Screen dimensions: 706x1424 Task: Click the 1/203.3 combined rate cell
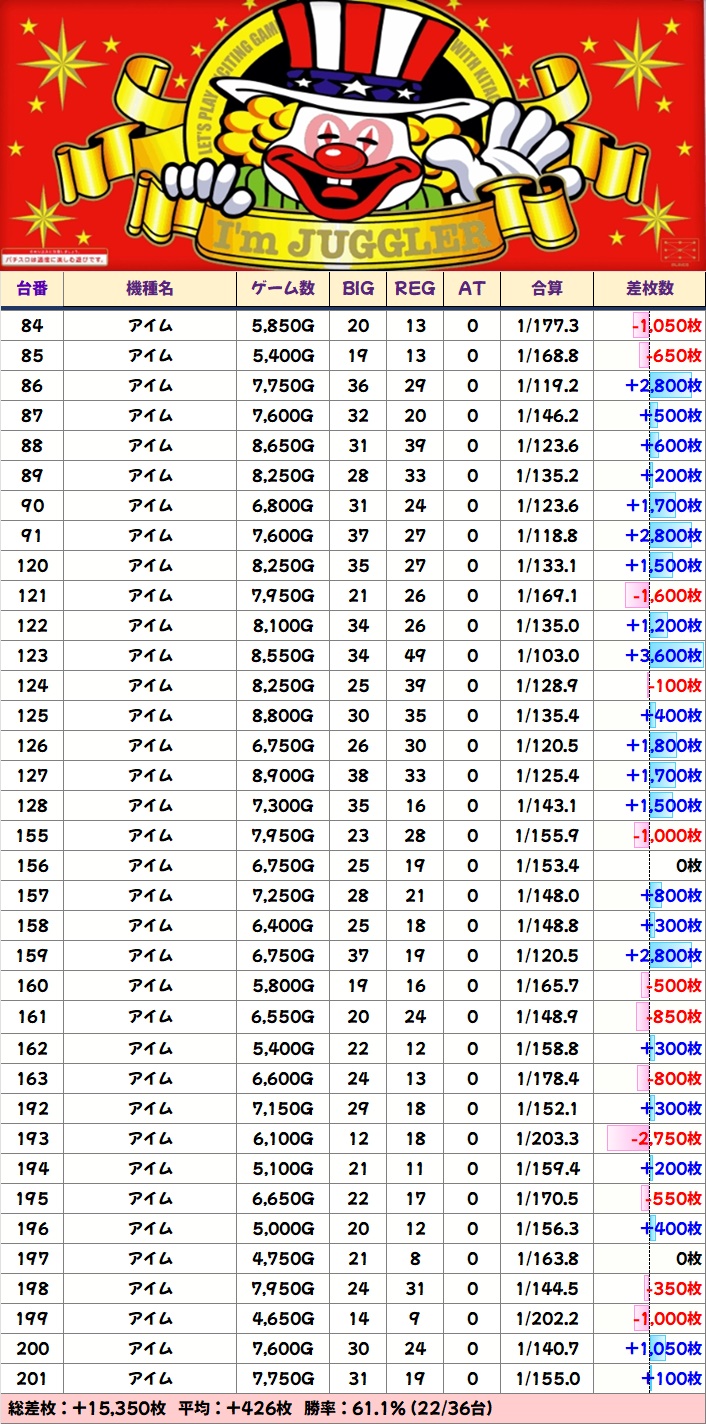547,1138
